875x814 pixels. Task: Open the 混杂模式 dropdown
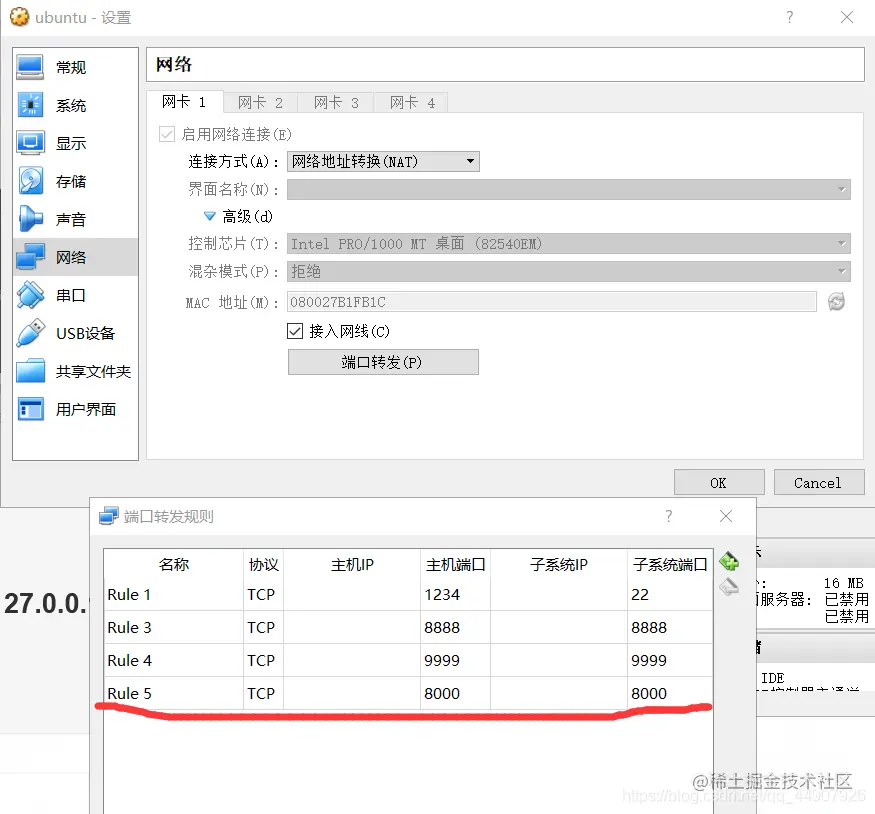tap(565, 269)
